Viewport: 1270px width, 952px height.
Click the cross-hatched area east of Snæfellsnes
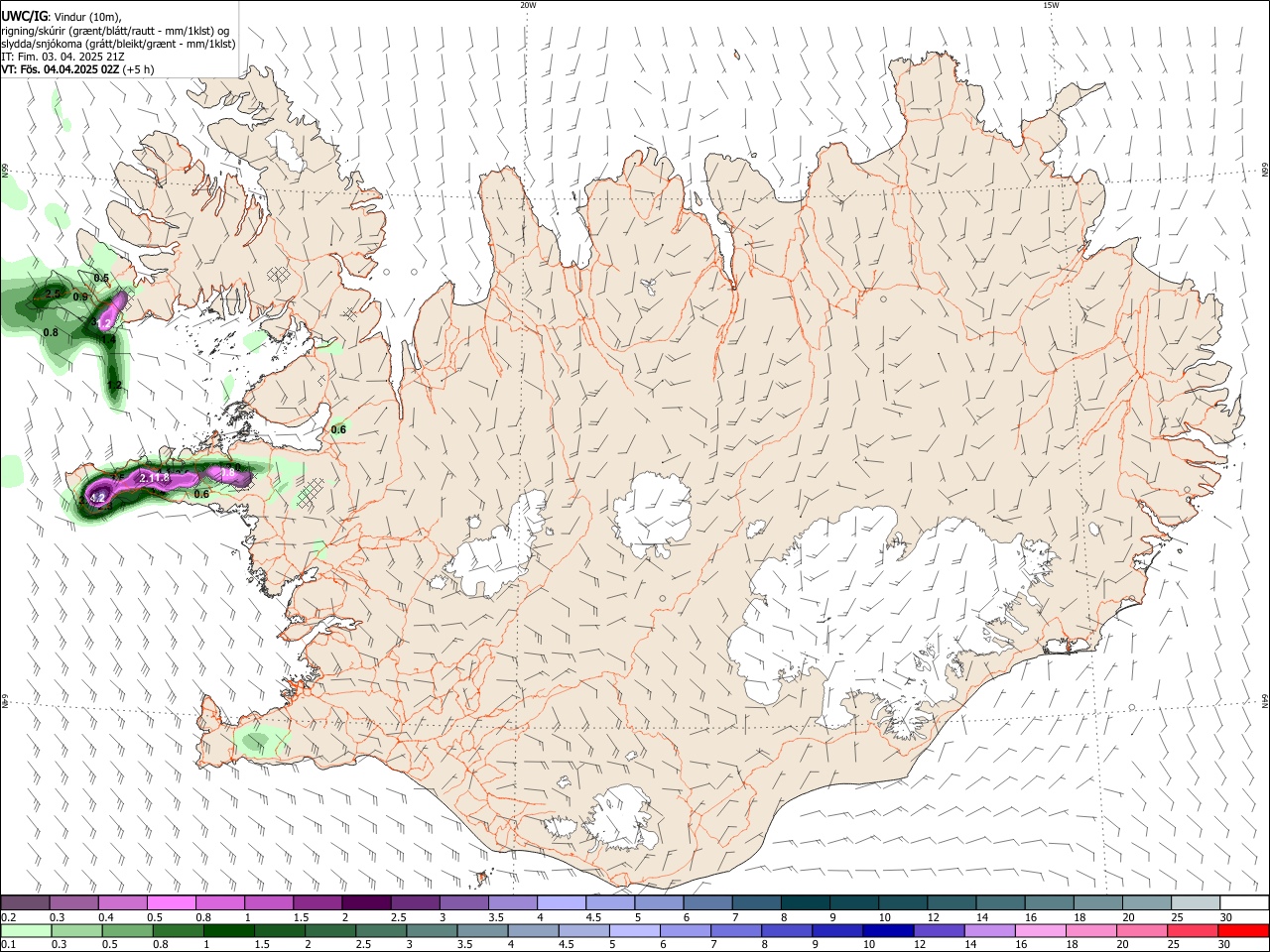313,491
